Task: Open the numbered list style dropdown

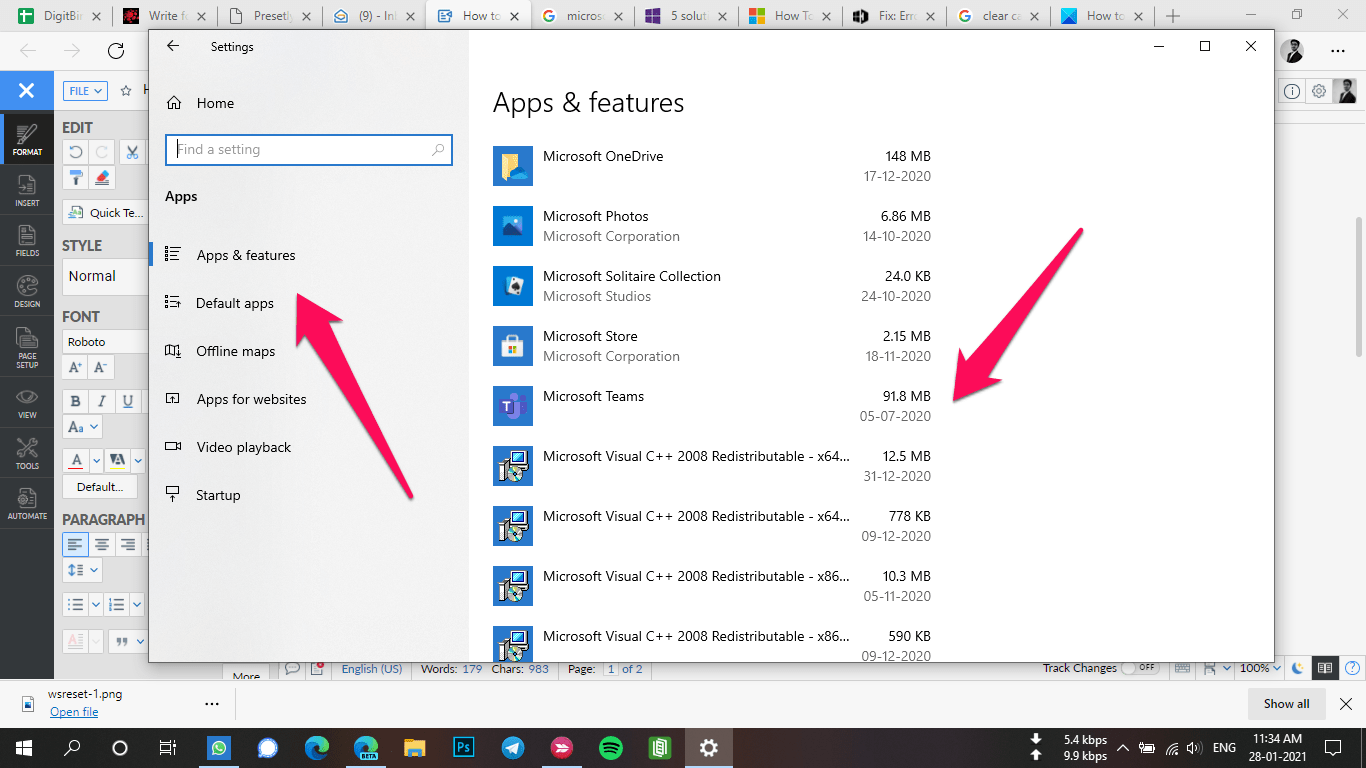Action: (x=137, y=605)
